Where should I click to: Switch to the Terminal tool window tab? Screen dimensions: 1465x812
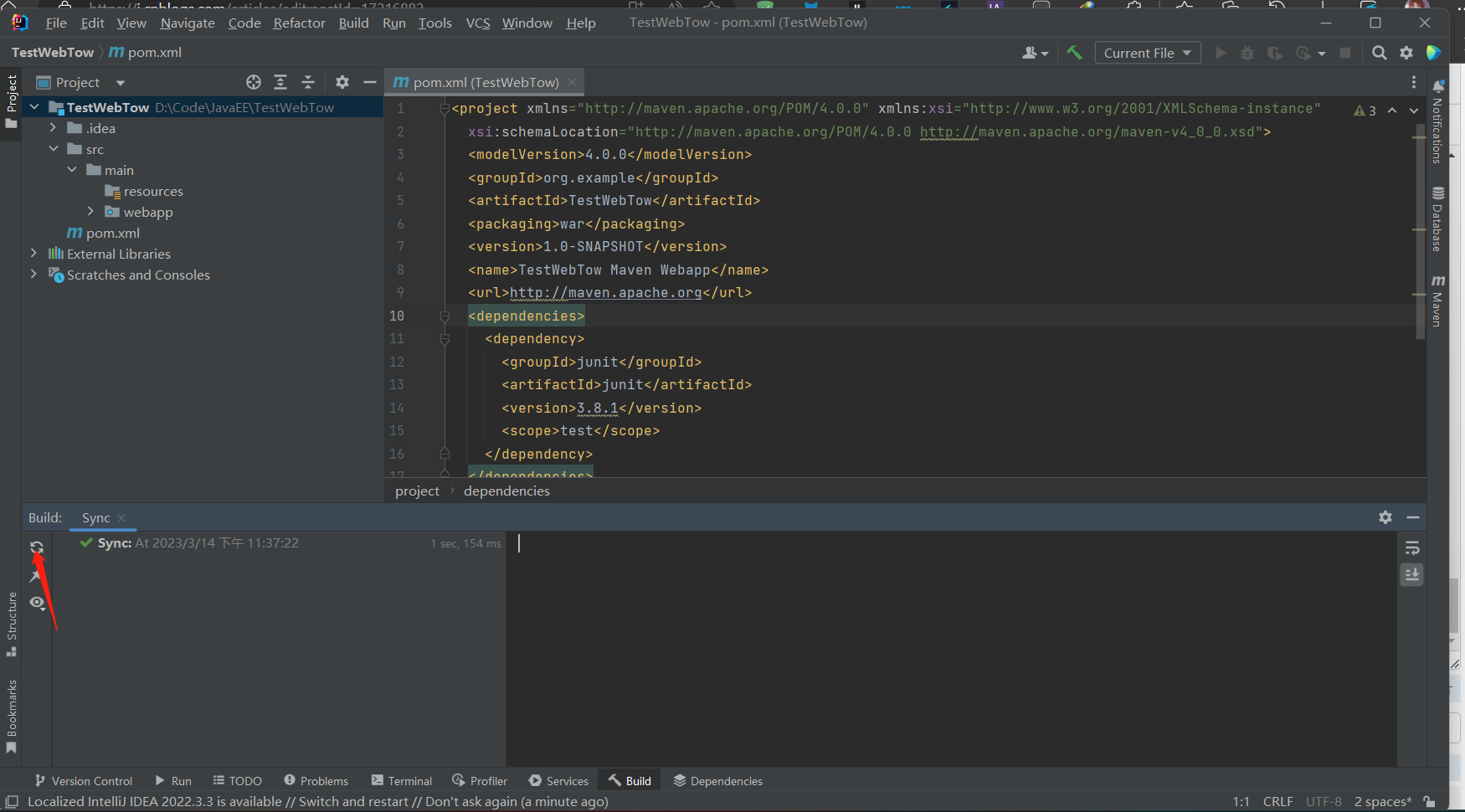(x=402, y=781)
